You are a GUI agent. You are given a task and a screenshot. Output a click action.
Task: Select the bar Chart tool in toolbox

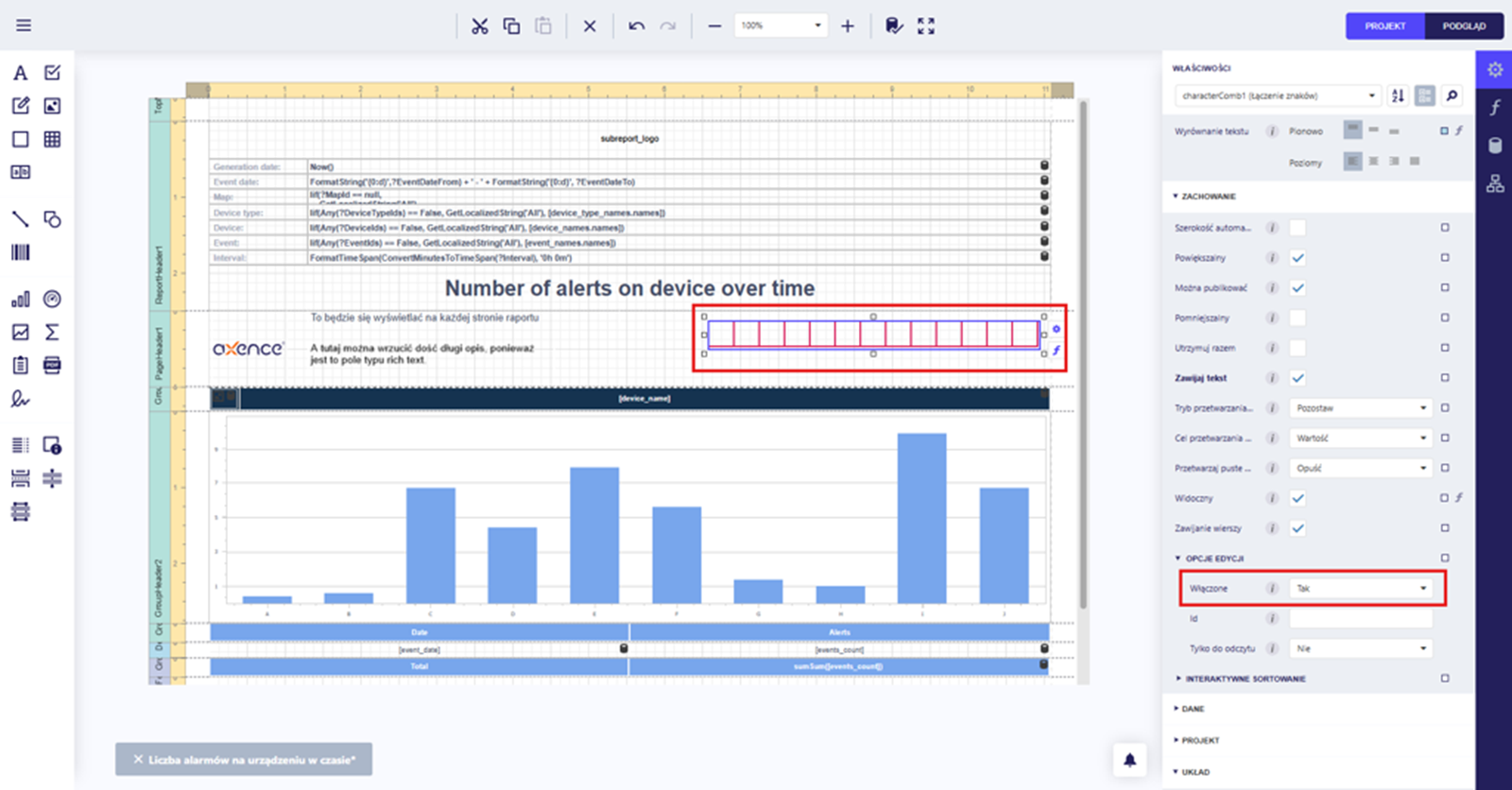20,300
